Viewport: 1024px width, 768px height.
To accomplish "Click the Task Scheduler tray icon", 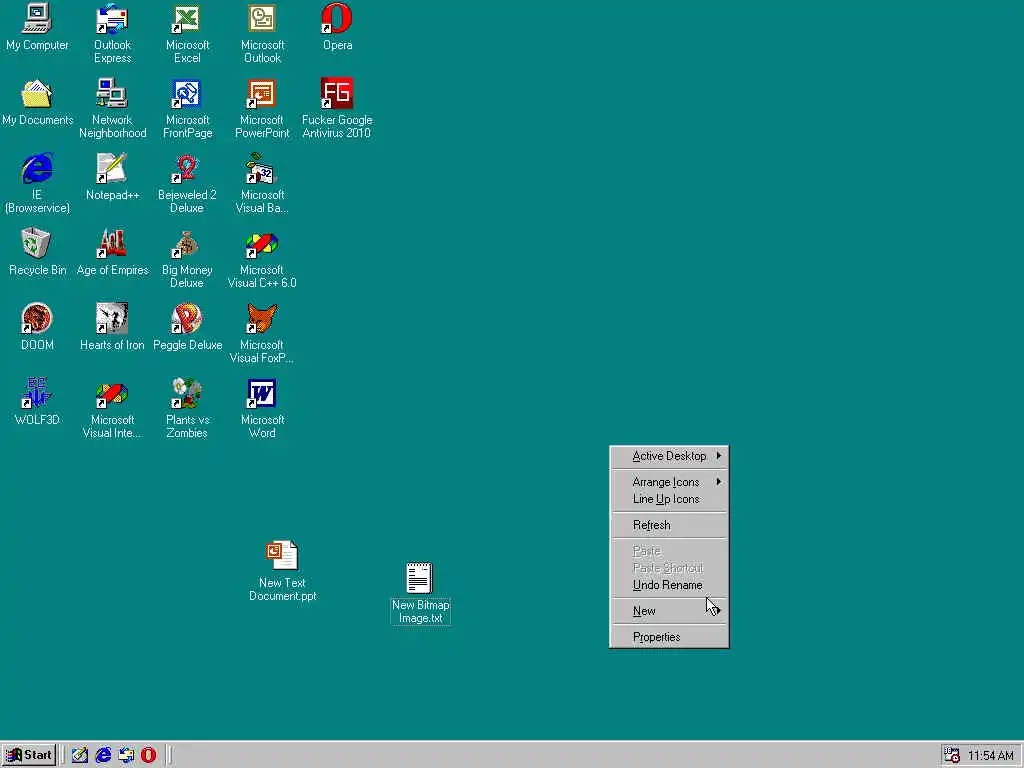I will click(x=952, y=756).
